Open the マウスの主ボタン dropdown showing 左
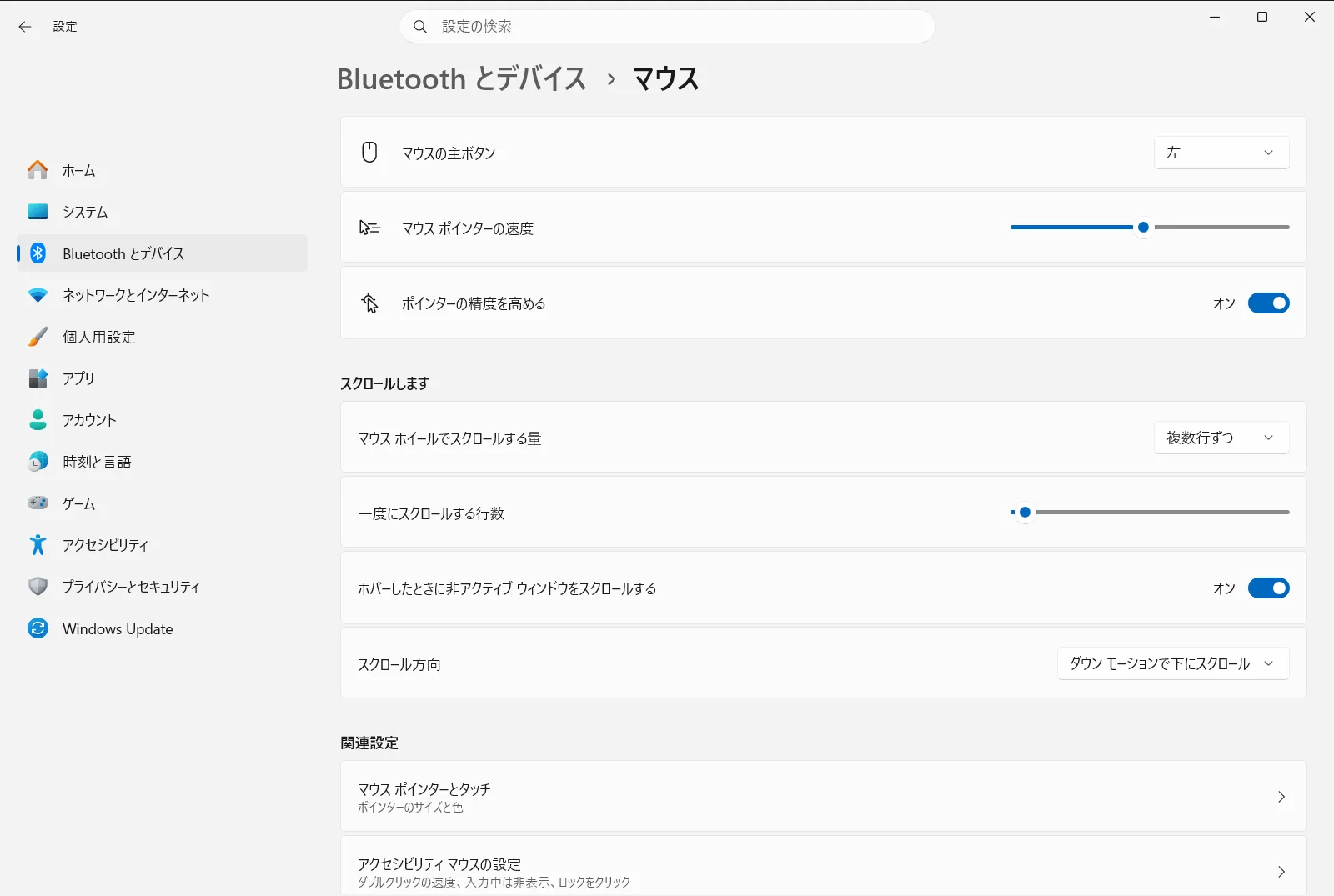 [1221, 153]
